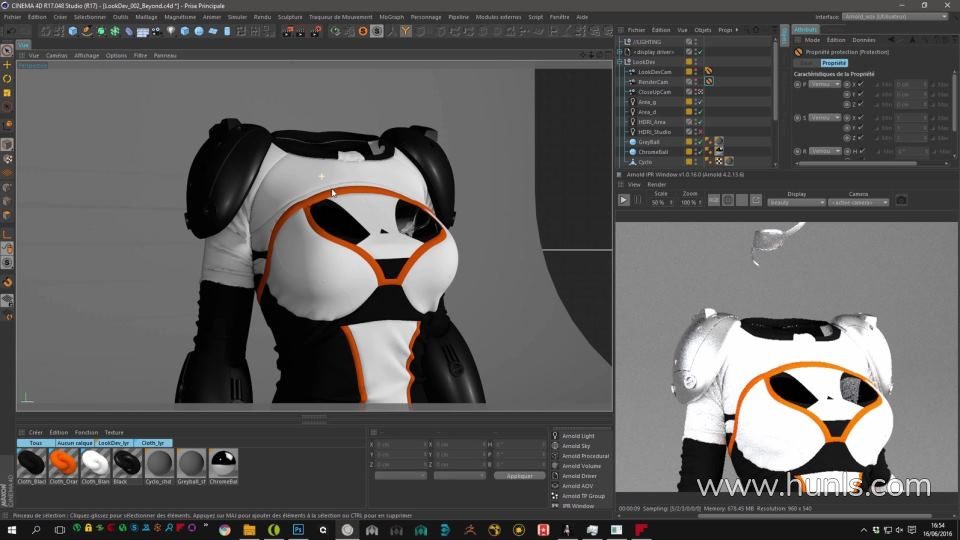
Task: Open the viewport Affichage menu
Action: pyautogui.click(x=86, y=55)
